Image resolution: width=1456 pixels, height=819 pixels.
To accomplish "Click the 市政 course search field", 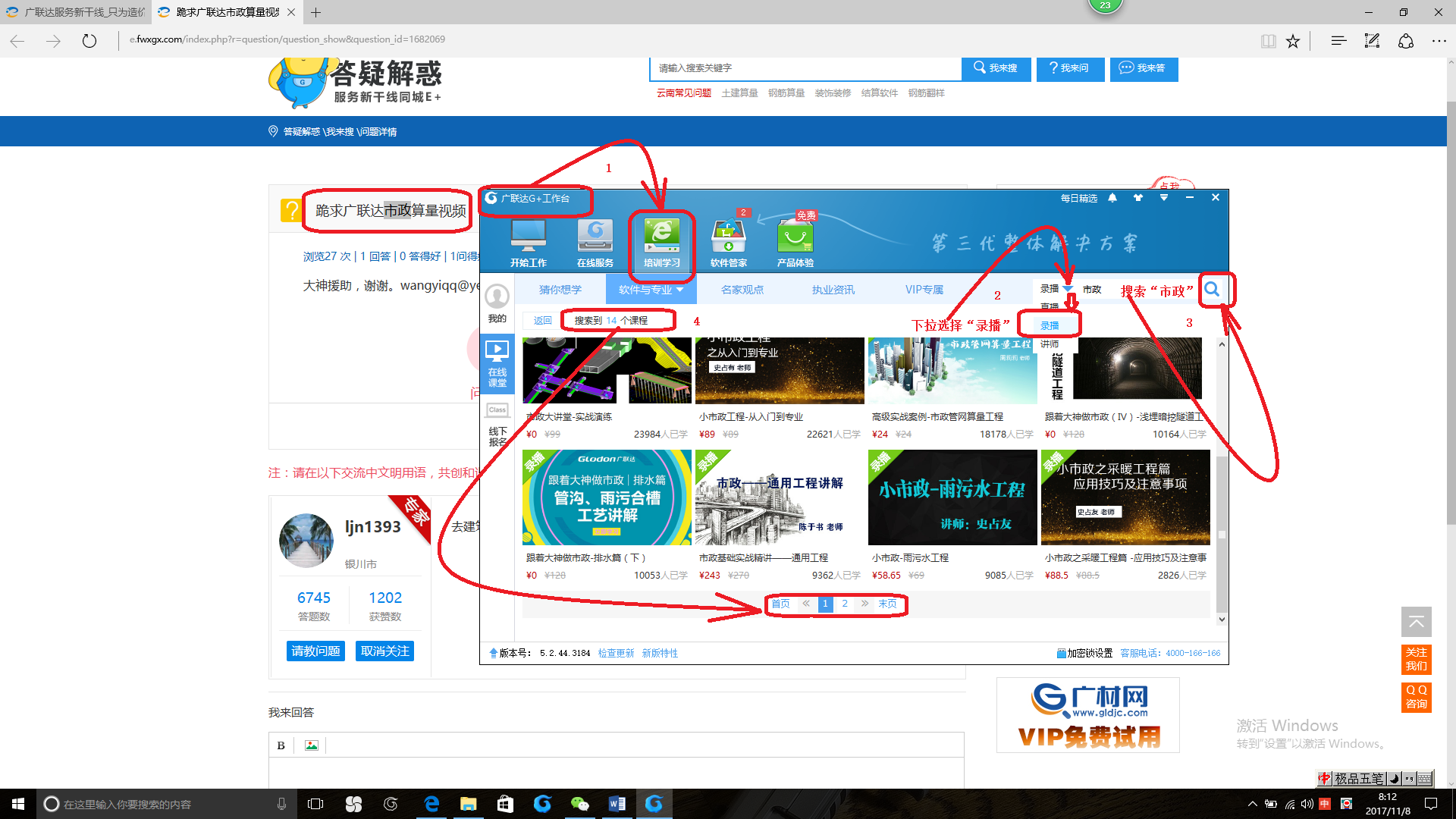I will pos(1137,289).
